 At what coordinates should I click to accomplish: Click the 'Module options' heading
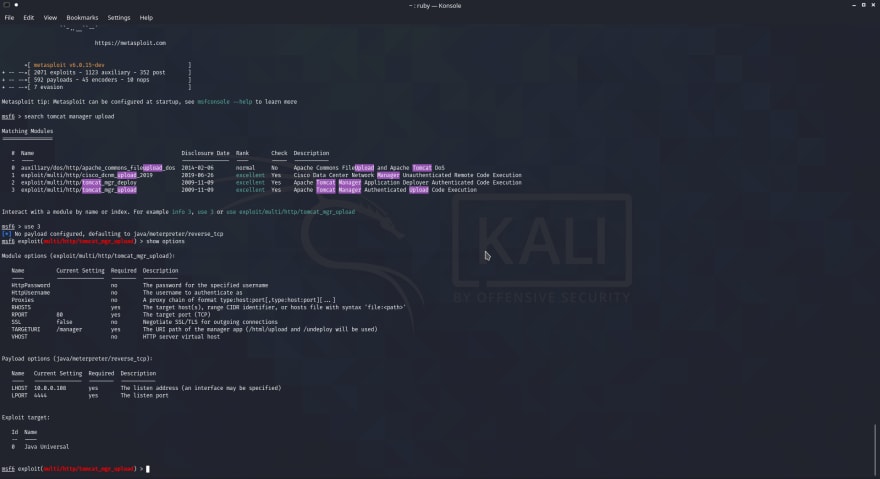coord(88,256)
